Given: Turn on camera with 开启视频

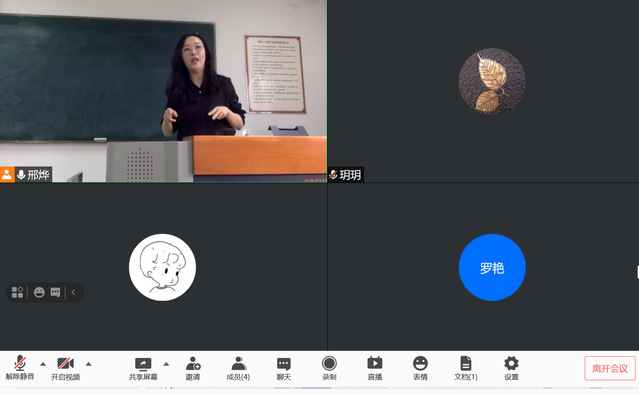Looking at the screenshot, I should (65, 368).
